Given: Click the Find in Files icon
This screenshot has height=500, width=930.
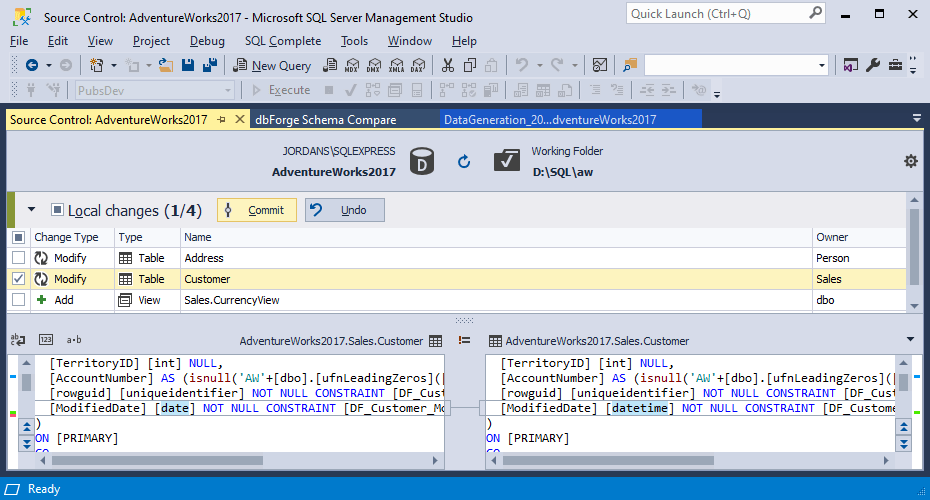Looking at the screenshot, I should (x=629, y=65).
